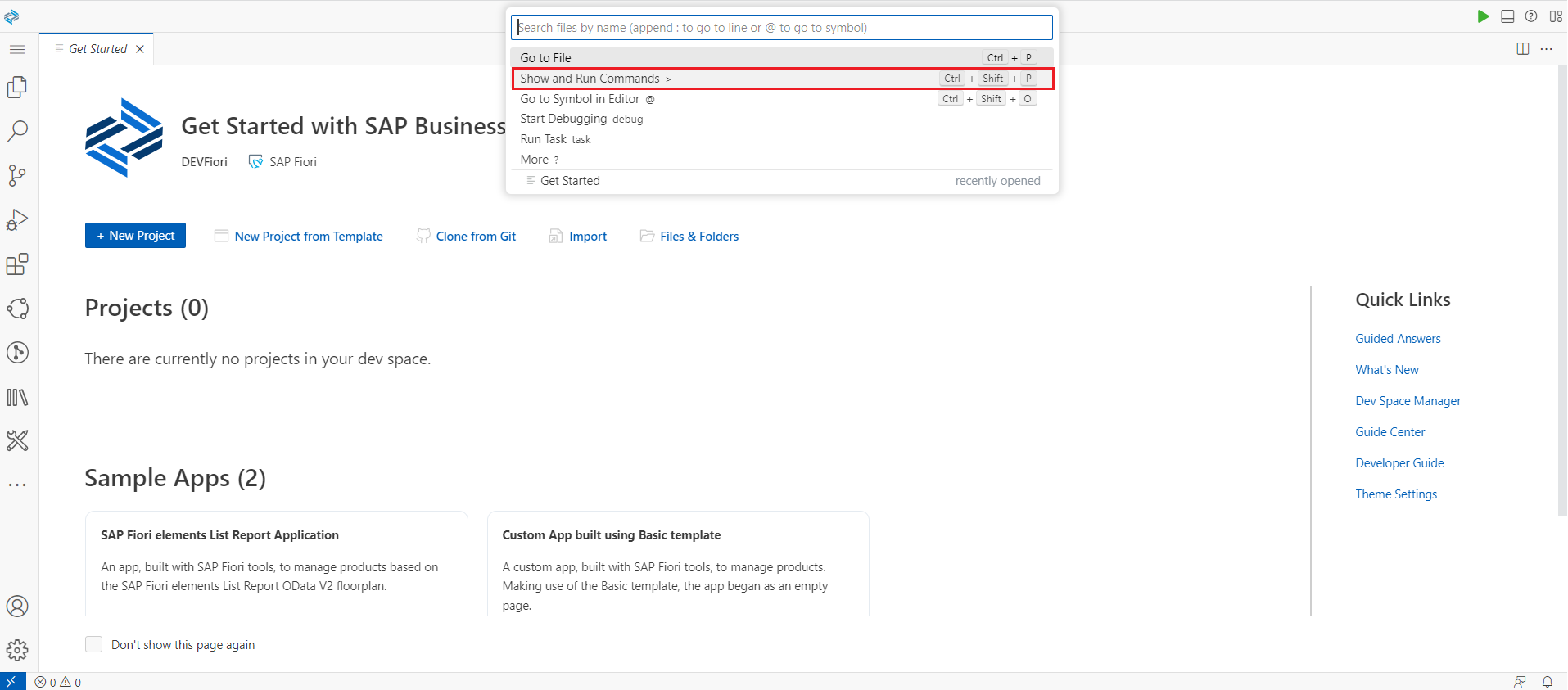Click the New Project button
The image size is (1568, 690).
(135, 236)
